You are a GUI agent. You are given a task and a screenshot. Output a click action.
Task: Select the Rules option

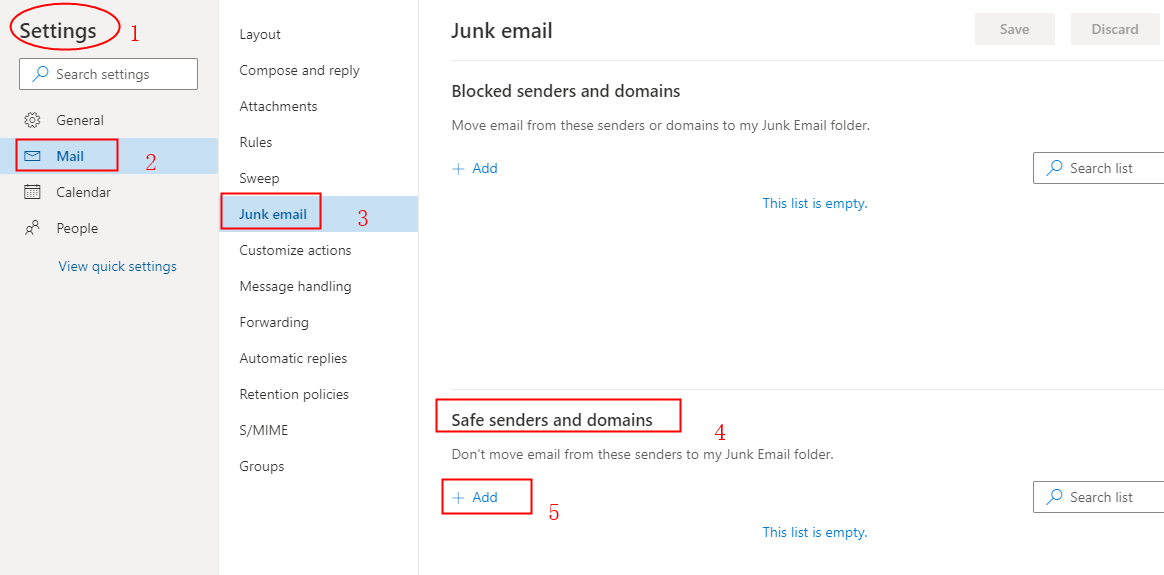click(x=255, y=142)
